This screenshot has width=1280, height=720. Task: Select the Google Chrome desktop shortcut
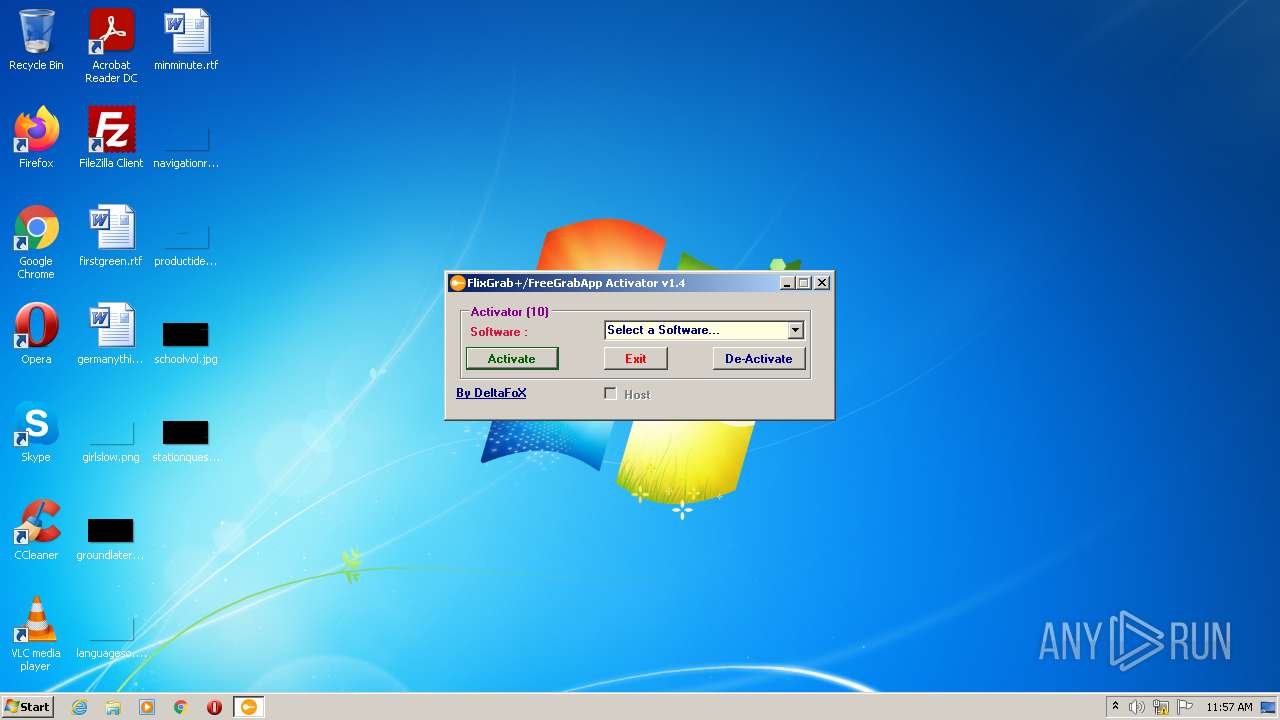tap(36, 242)
